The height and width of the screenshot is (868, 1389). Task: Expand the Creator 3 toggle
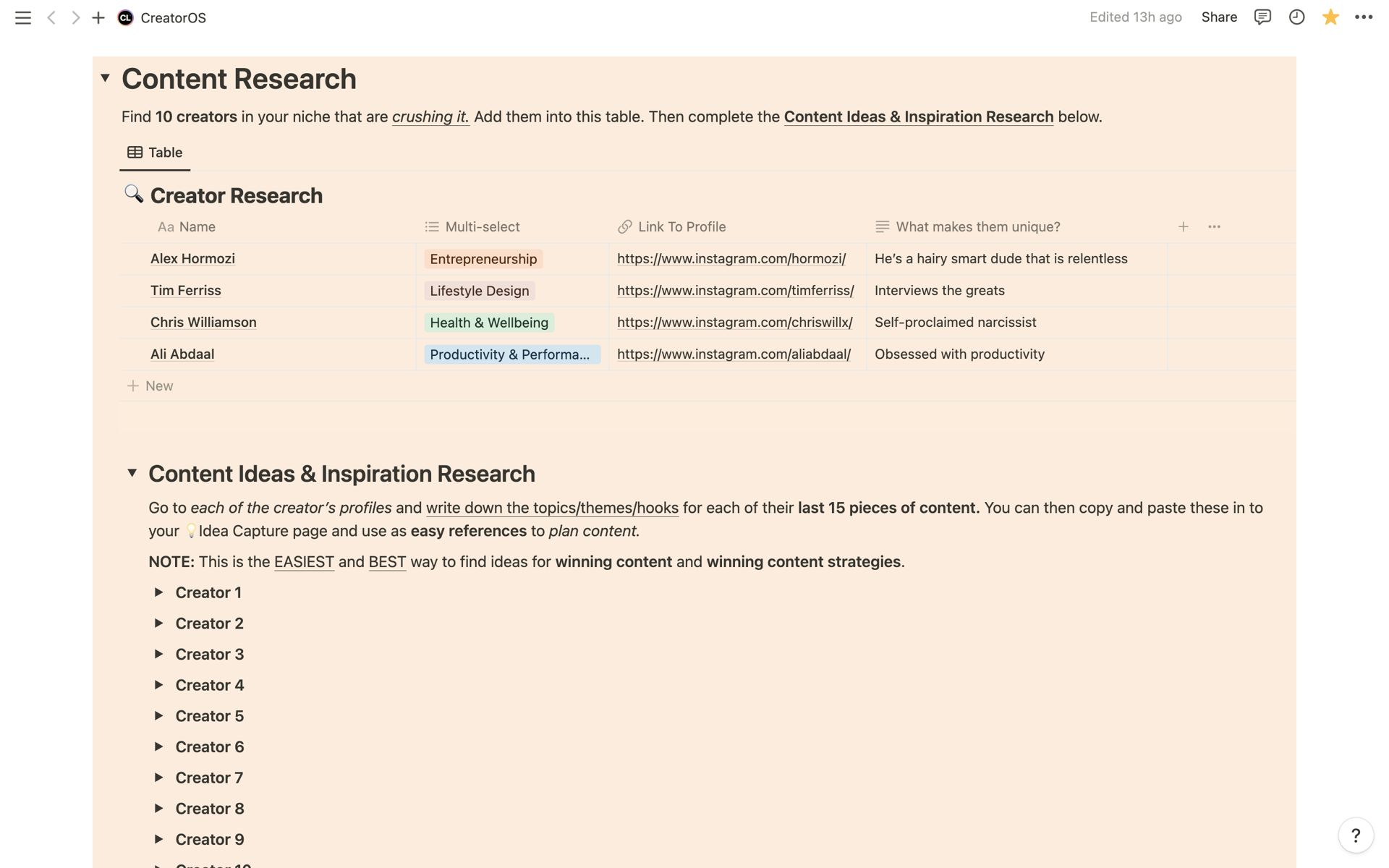coord(158,654)
